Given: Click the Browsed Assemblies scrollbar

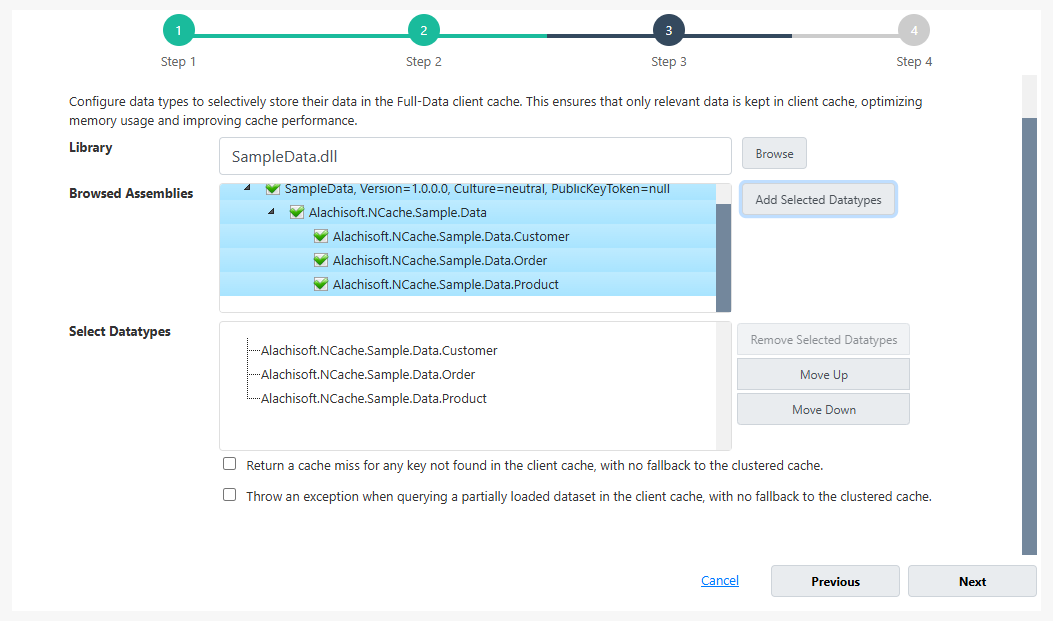Looking at the screenshot, I should (723, 258).
